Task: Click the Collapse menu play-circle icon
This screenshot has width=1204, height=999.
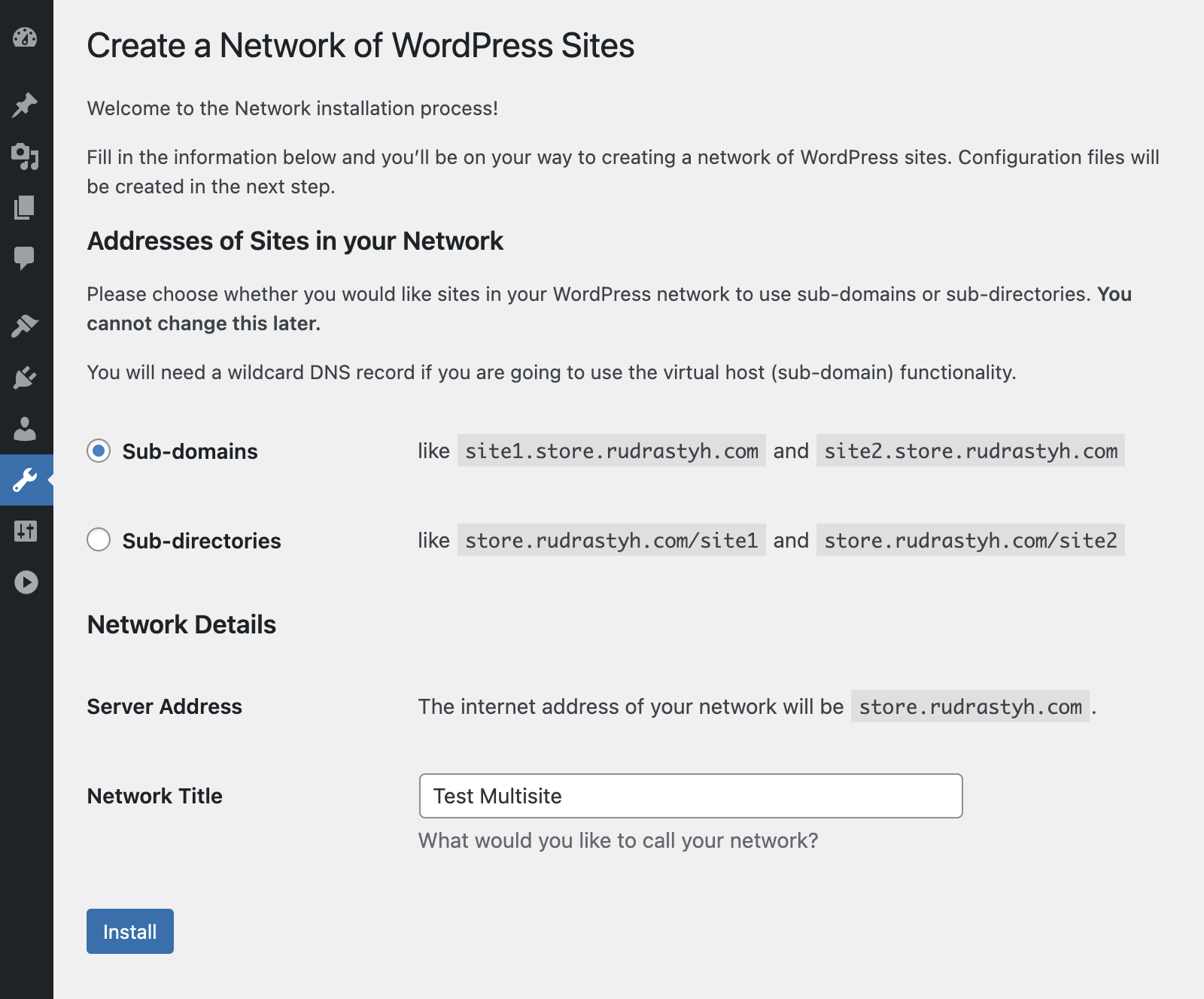Action: (x=26, y=582)
